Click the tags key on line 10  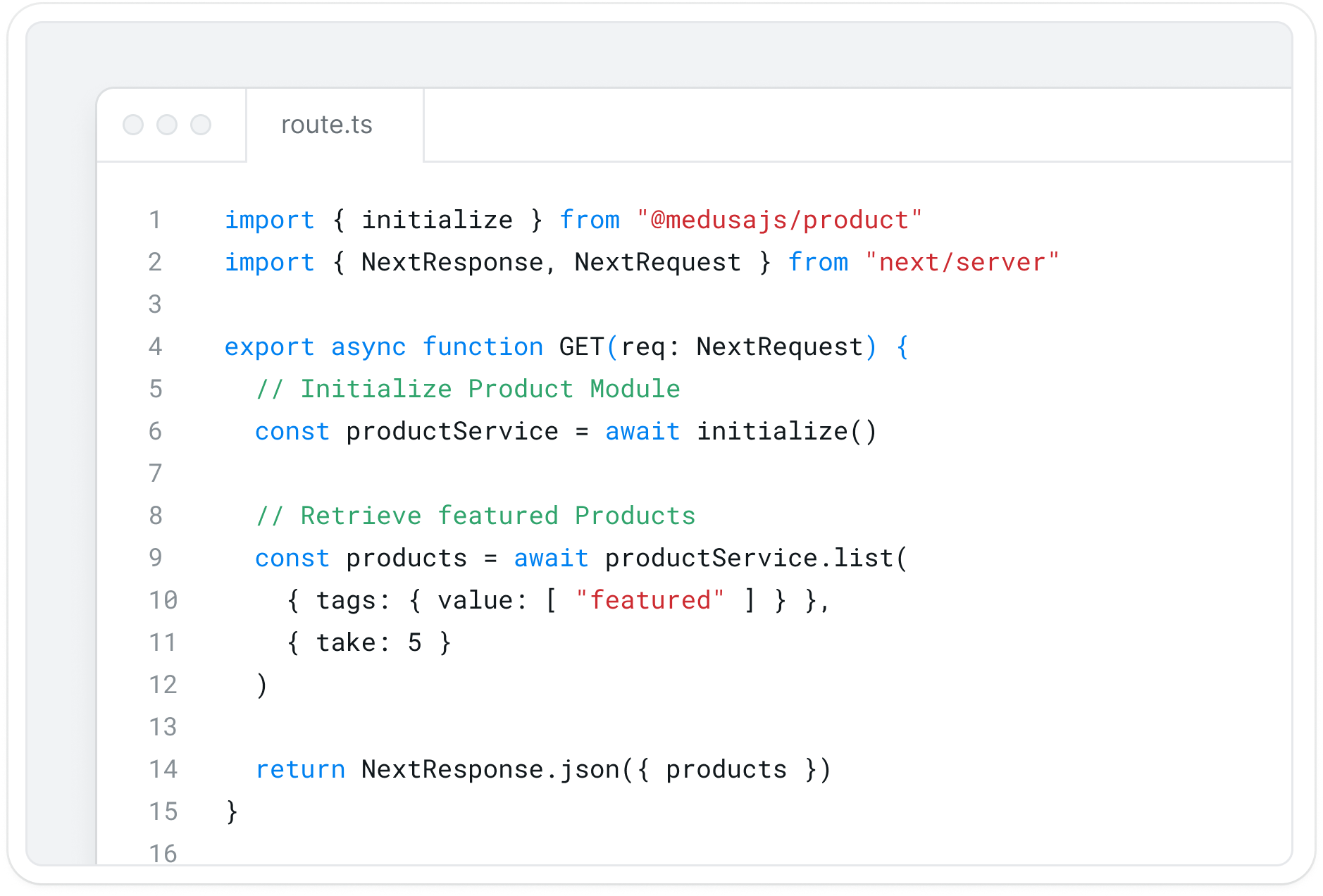(x=345, y=600)
